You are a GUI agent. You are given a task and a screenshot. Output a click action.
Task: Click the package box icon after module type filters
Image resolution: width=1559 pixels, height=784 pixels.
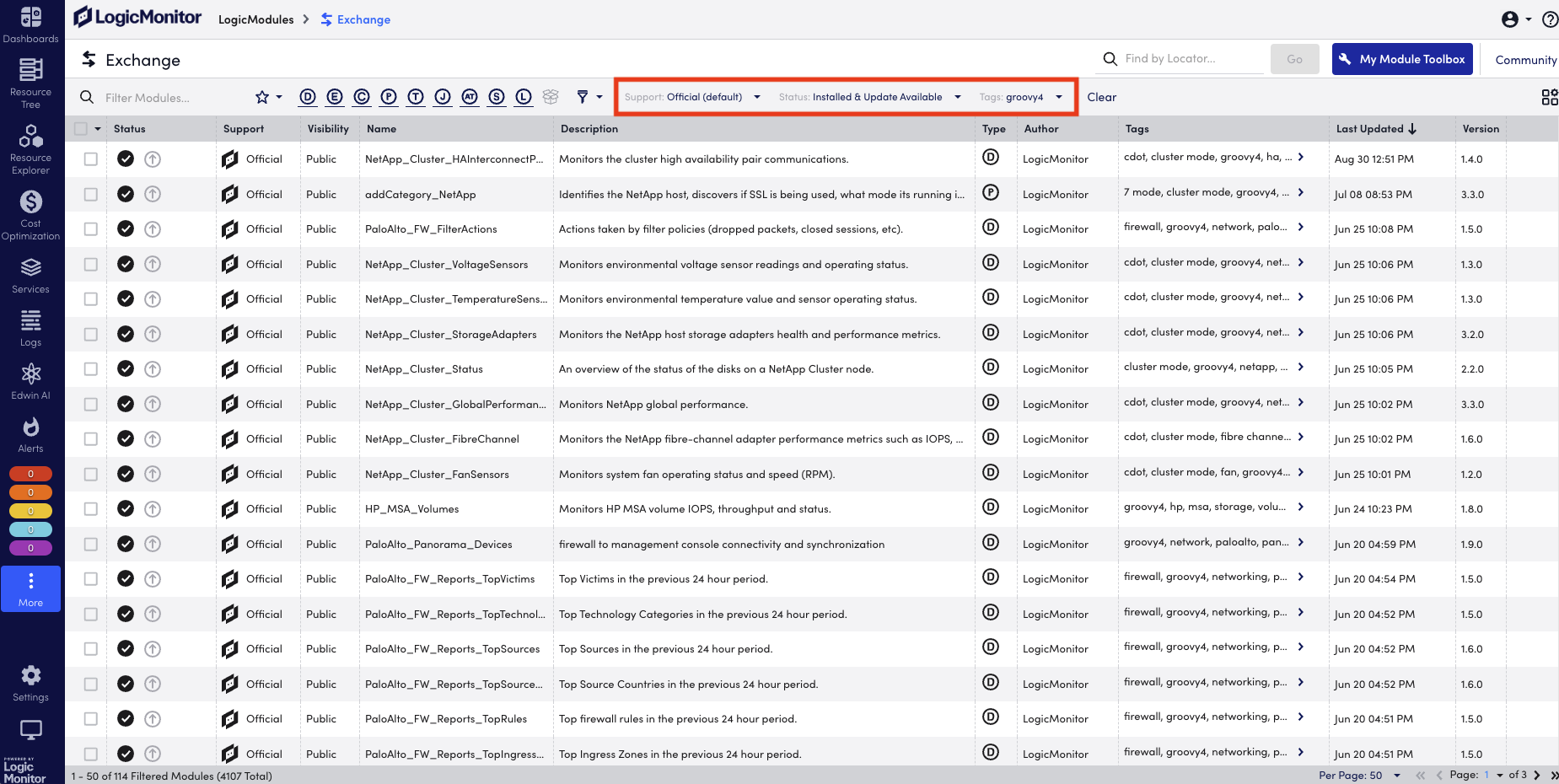point(551,97)
